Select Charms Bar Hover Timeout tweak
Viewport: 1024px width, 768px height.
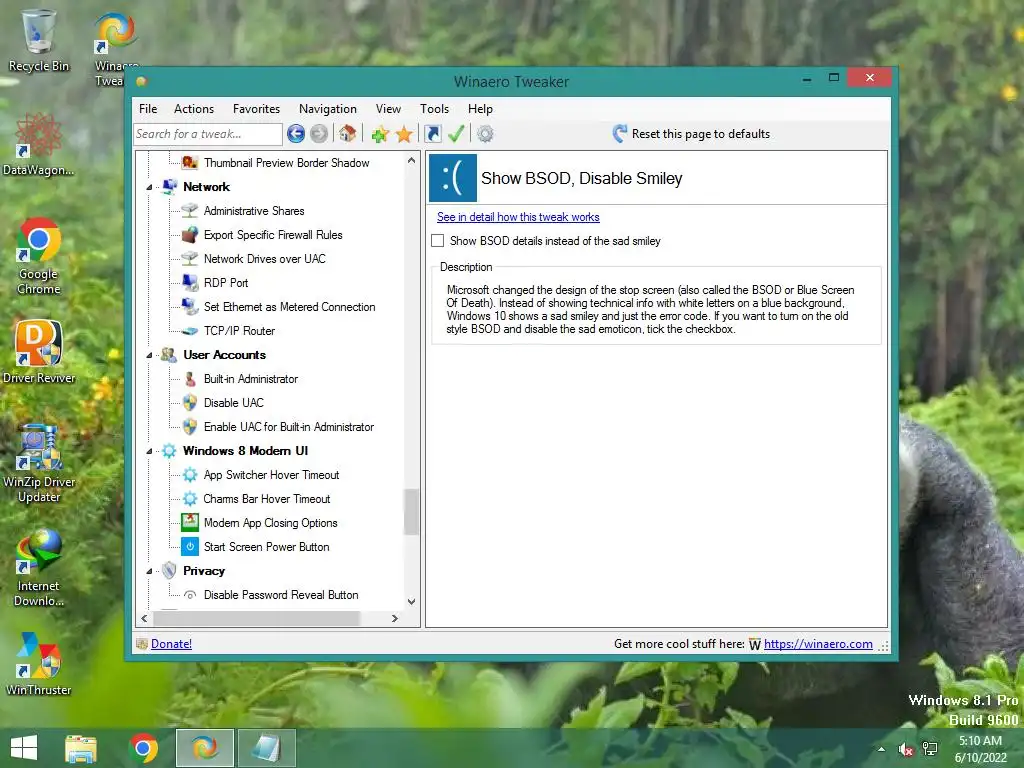(267, 499)
